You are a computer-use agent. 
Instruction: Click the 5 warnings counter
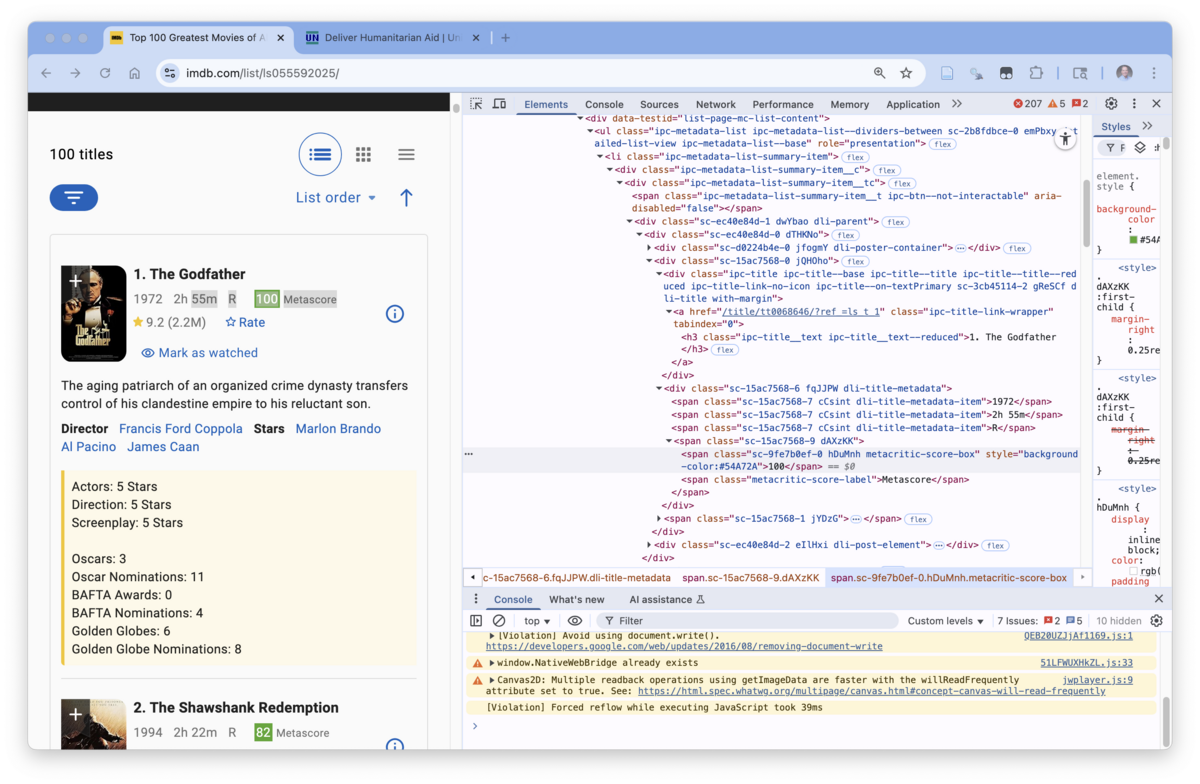[x=1057, y=104]
